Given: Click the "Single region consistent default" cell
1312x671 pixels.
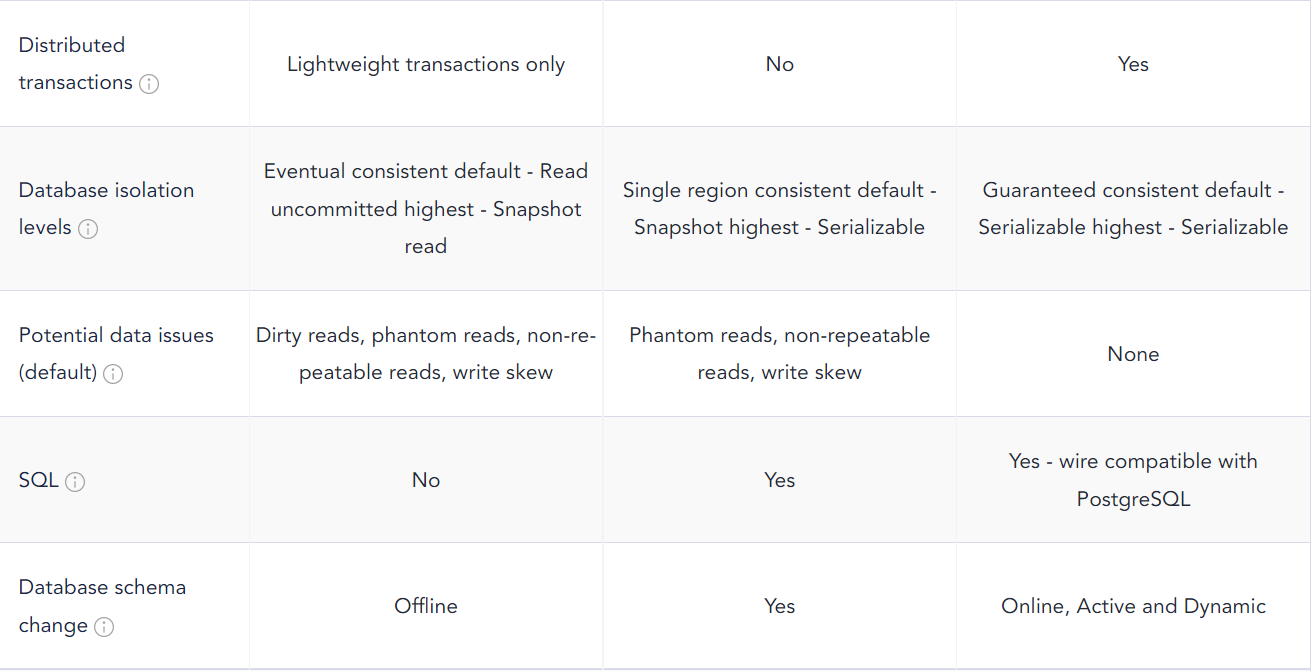Looking at the screenshot, I should [779, 209].
